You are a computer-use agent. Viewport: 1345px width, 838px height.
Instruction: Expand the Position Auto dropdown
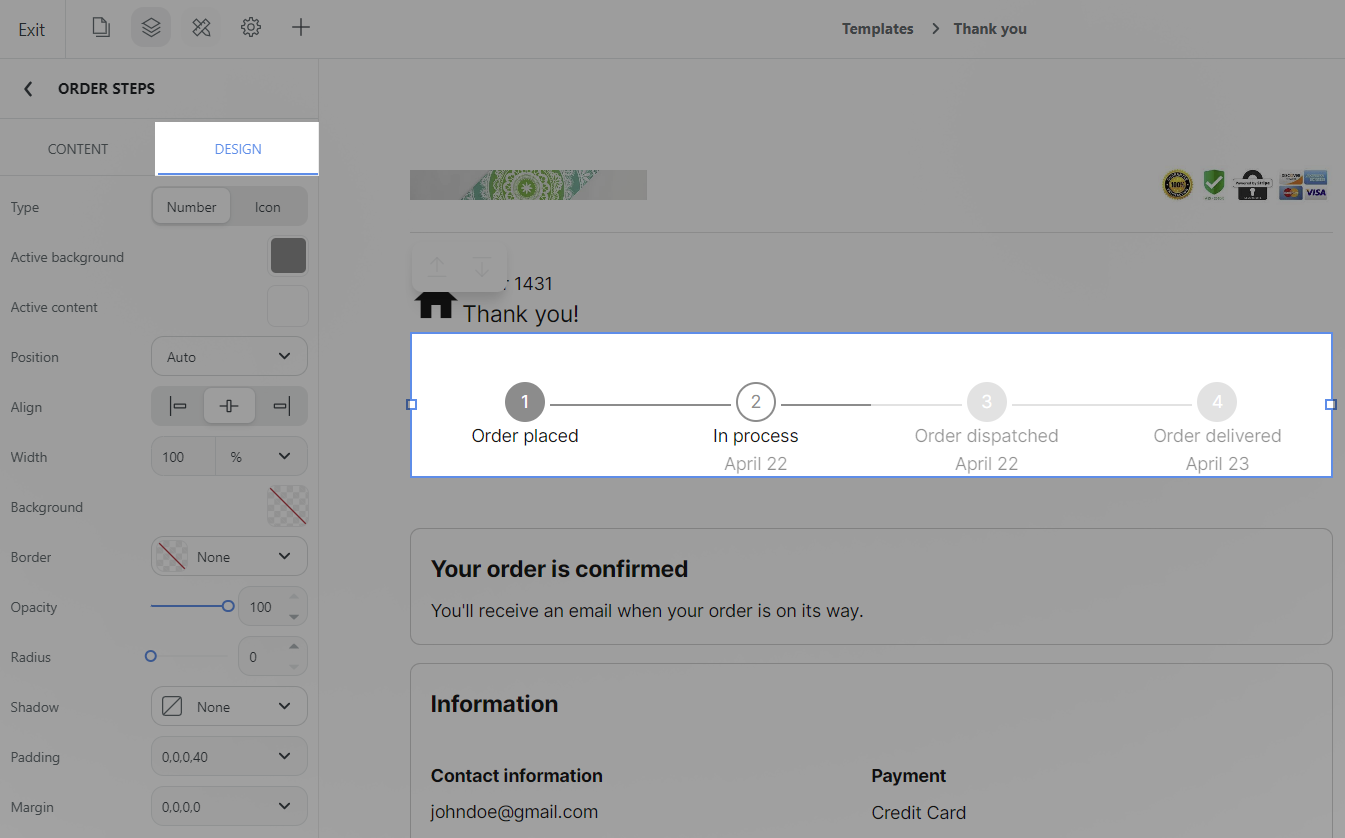(x=229, y=357)
